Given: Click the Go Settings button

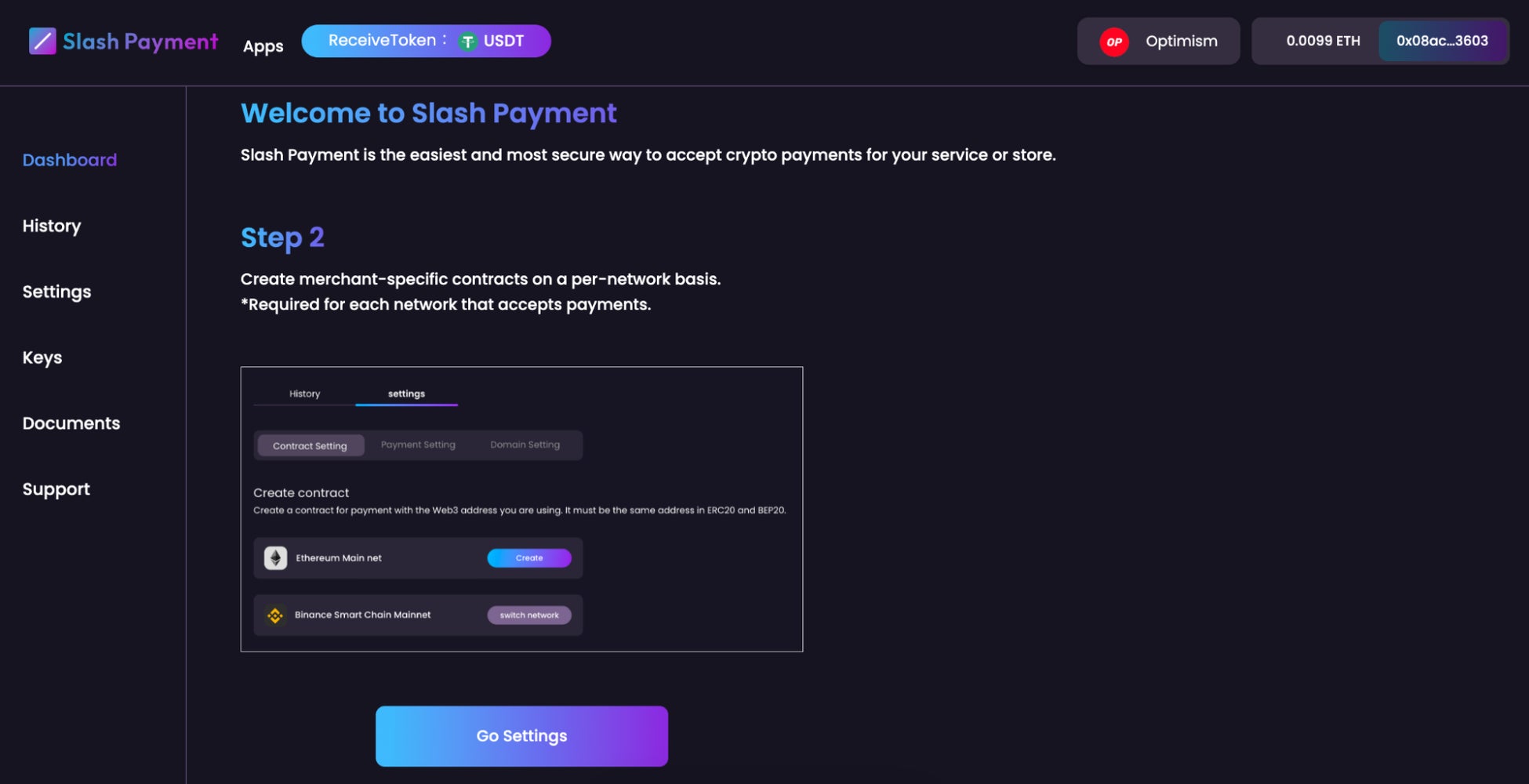Looking at the screenshot, I should (521, 736).
